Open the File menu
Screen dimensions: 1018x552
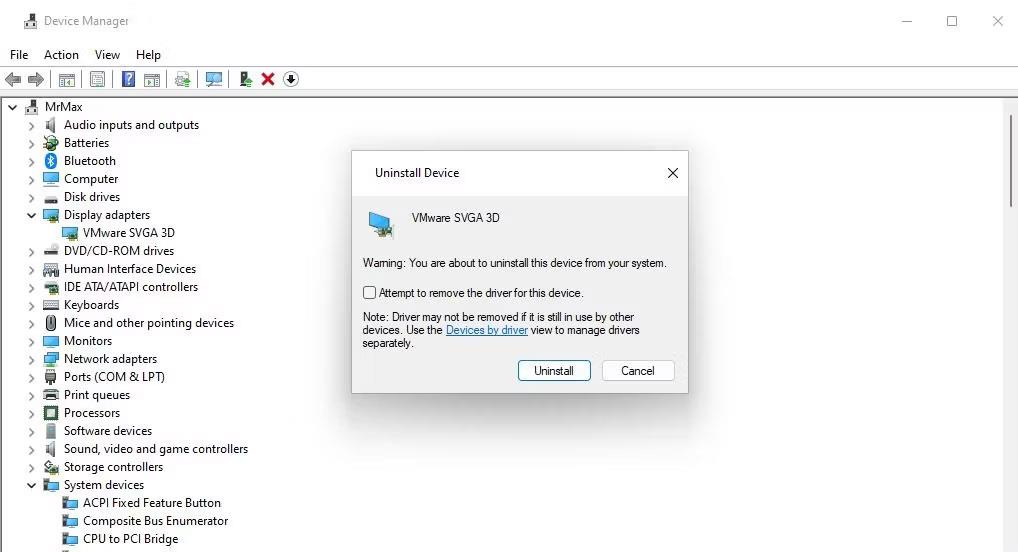point(19,55)
